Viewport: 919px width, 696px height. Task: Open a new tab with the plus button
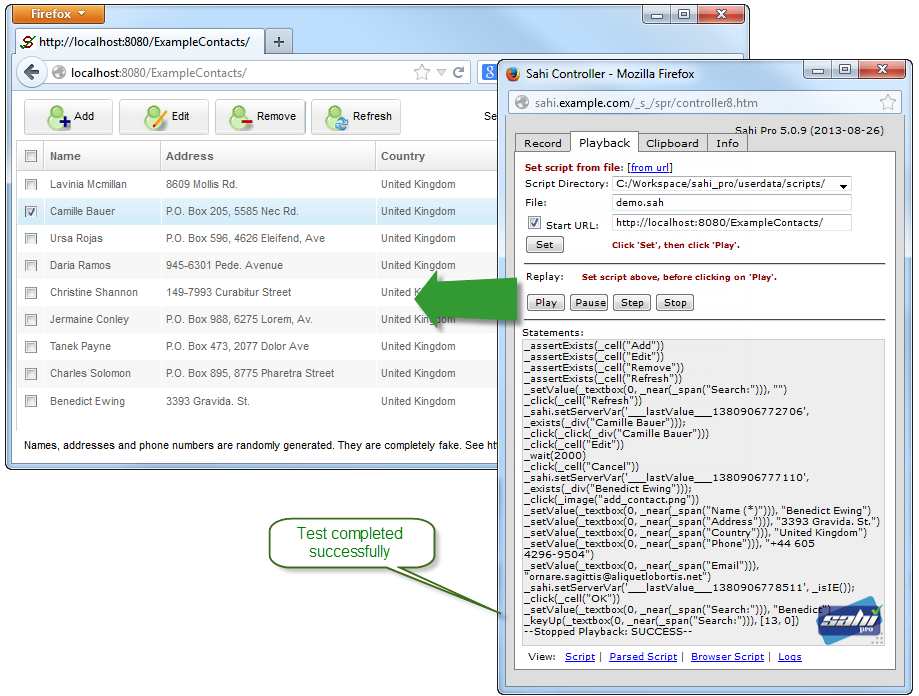[x=279, y=42]
